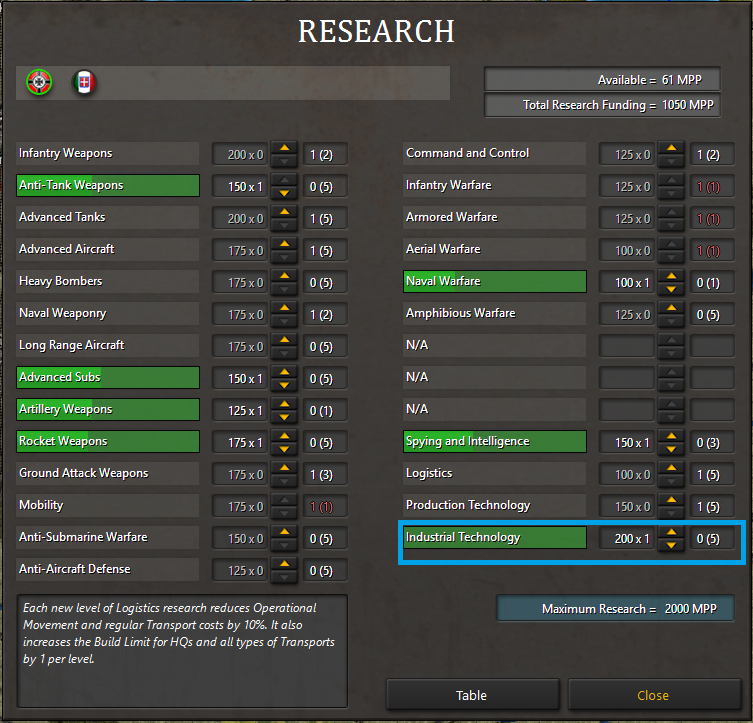The image size is (753, 723).
Task: Click the Total Research Funding 1050 MPP field
Action: click(x=602, y=105)
